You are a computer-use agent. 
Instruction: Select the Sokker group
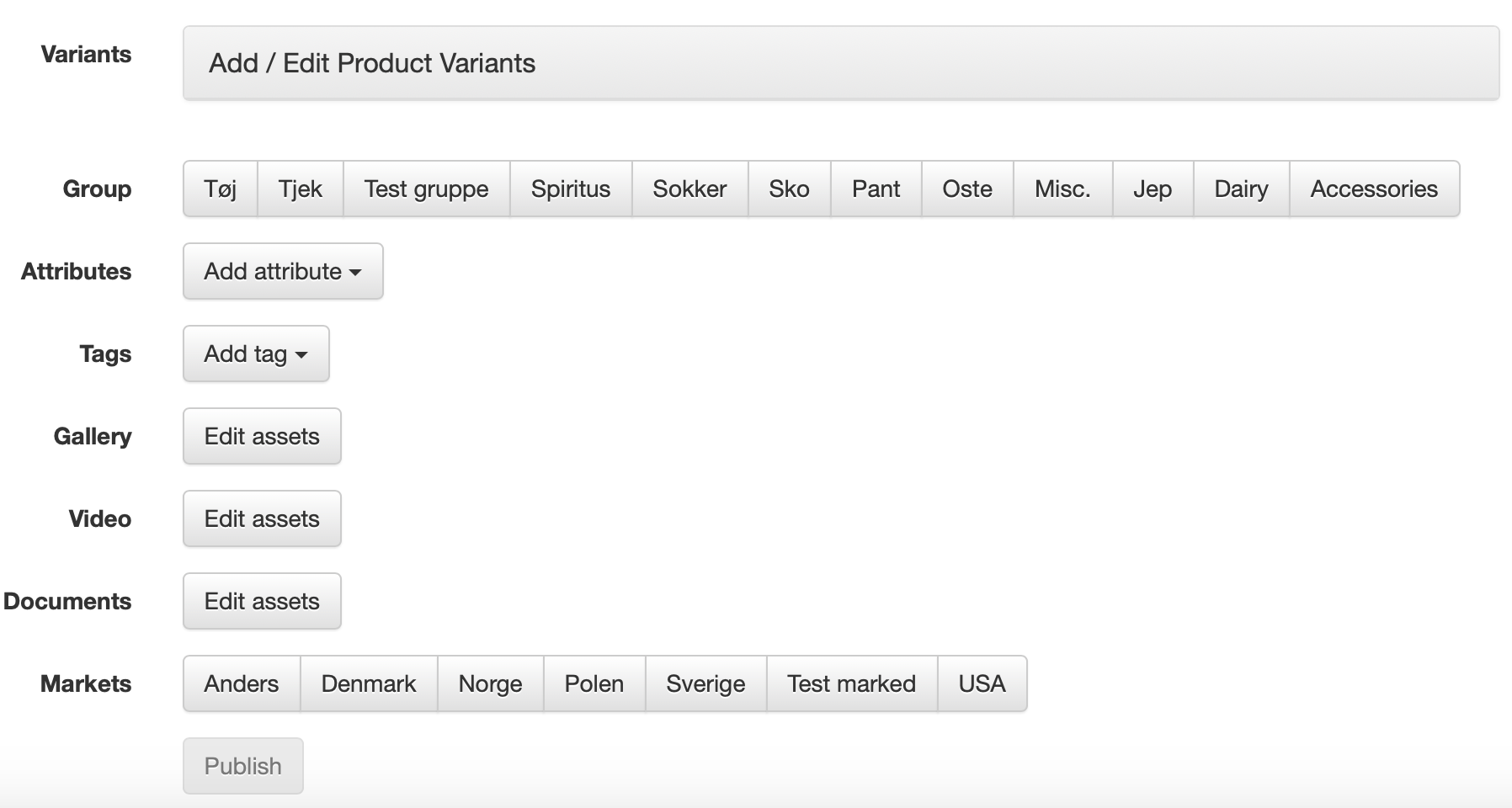point(689,189)
